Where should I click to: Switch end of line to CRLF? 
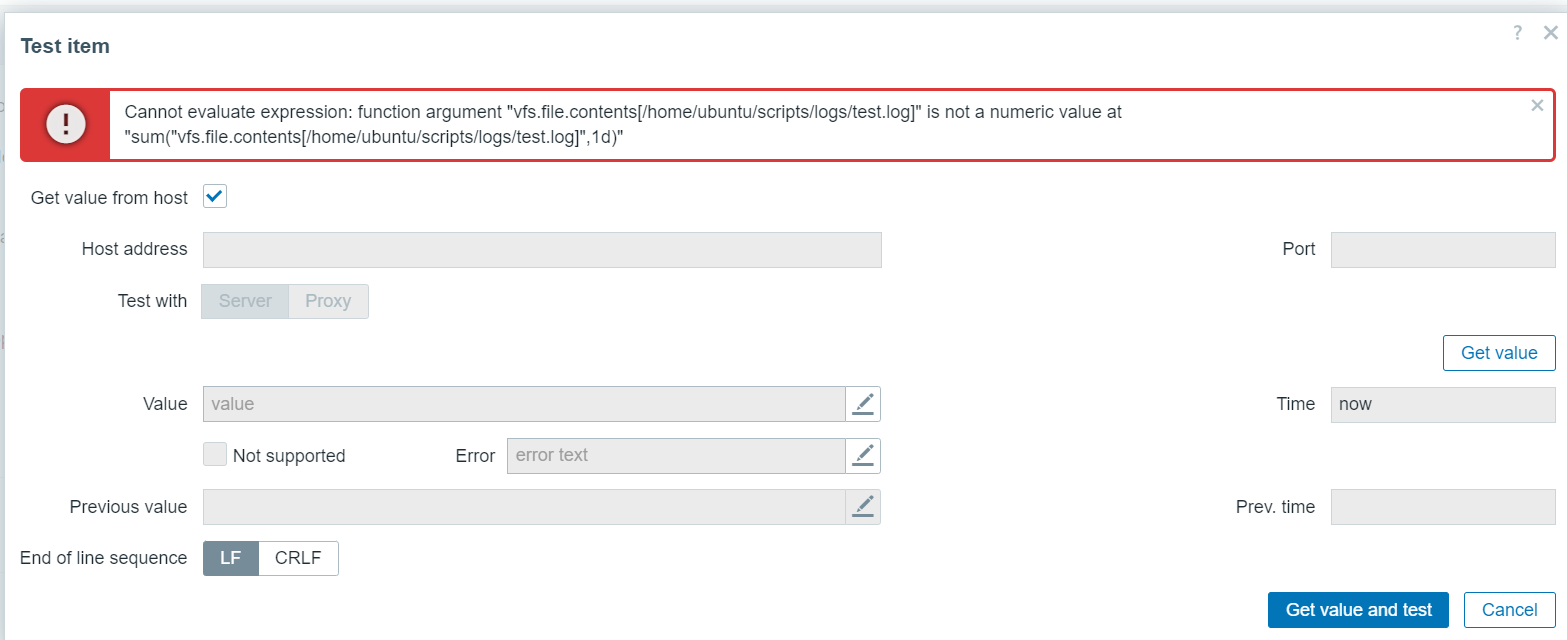298,558
